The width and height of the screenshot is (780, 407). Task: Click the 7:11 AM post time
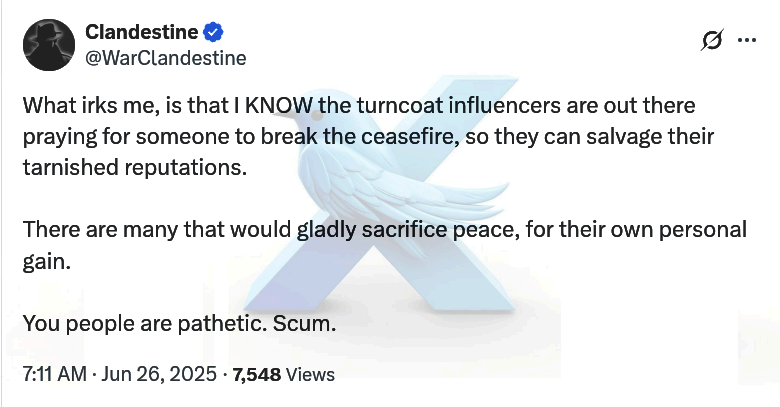(x=52, y=375)
